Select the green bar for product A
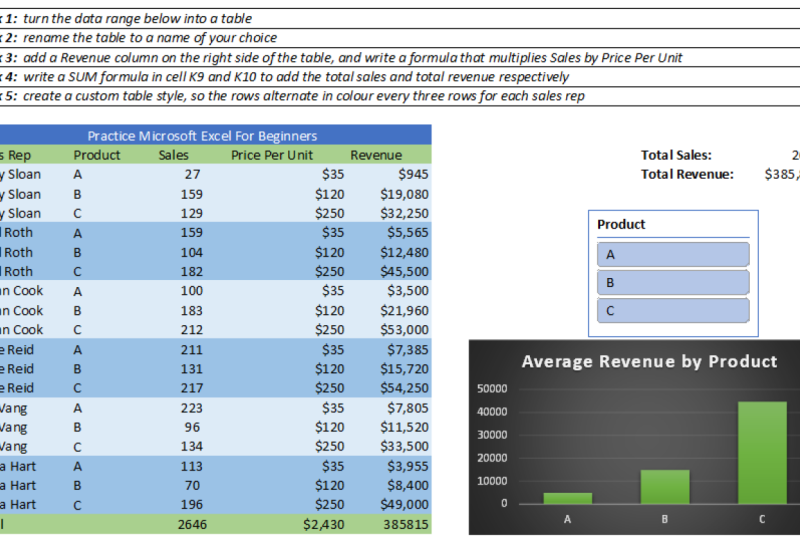Viewport: 800px width, 540px height. pos(567,499)
